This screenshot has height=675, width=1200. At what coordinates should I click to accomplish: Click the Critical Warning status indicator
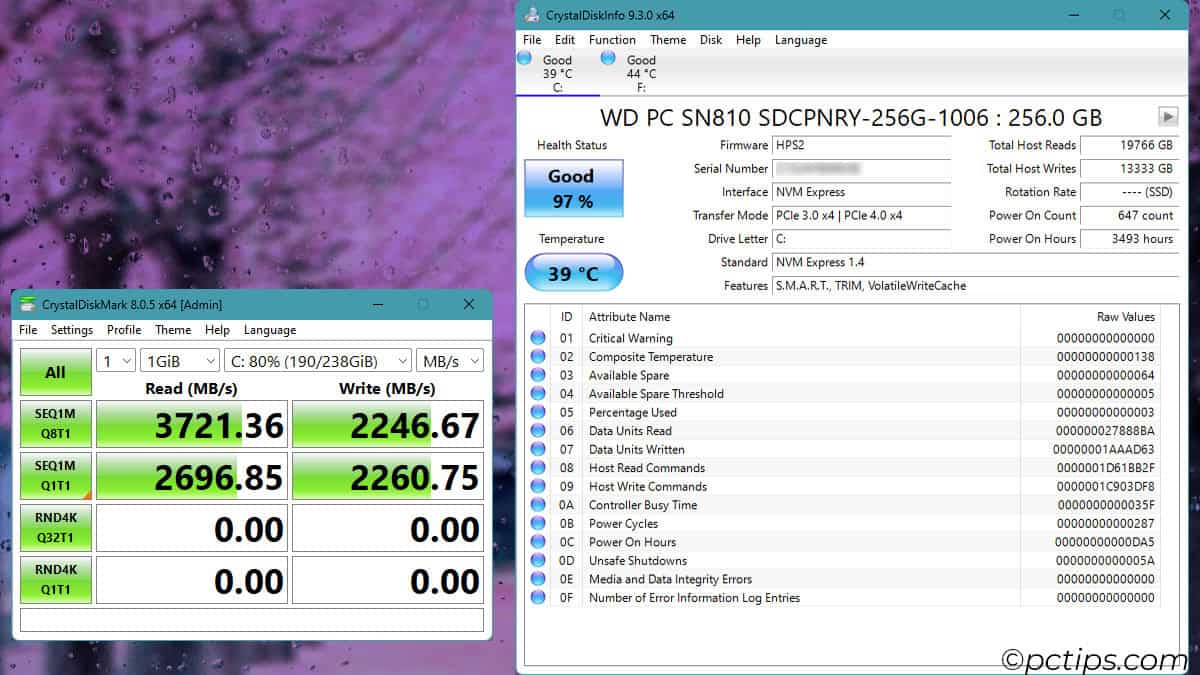click(x=538, y=338)
